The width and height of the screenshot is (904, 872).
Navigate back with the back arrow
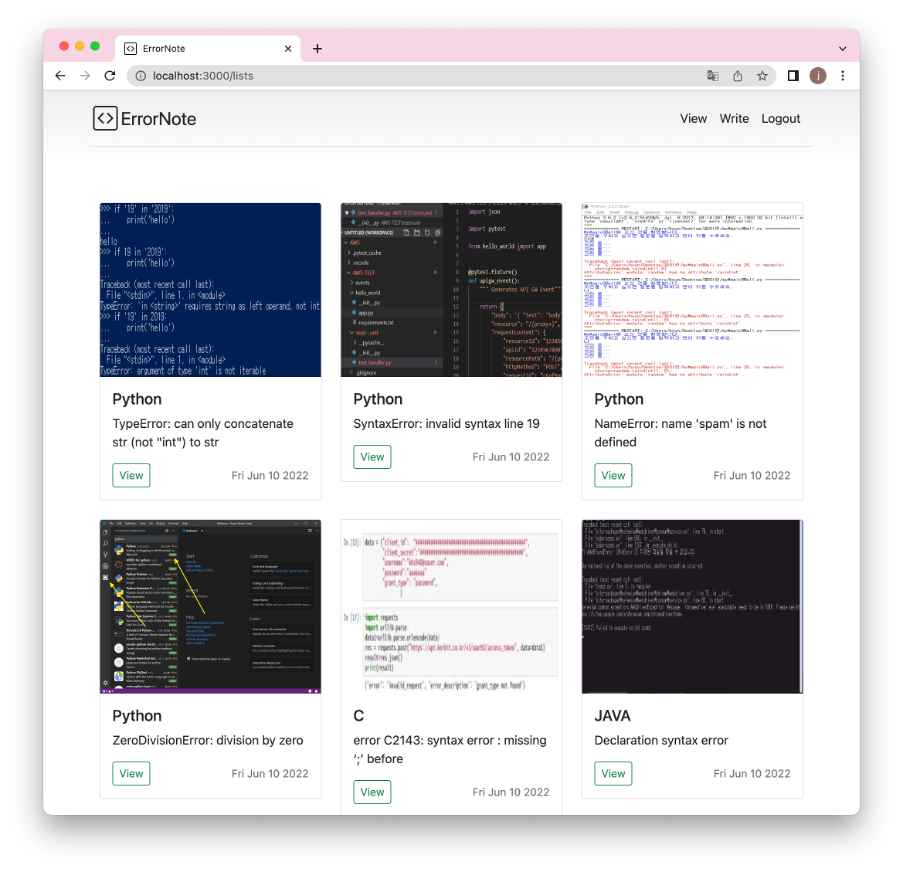(60, 75)
